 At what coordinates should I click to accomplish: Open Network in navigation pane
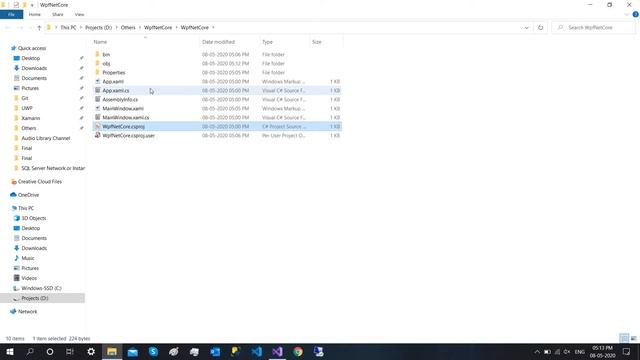pyautogui.click(x=27, y=311)
